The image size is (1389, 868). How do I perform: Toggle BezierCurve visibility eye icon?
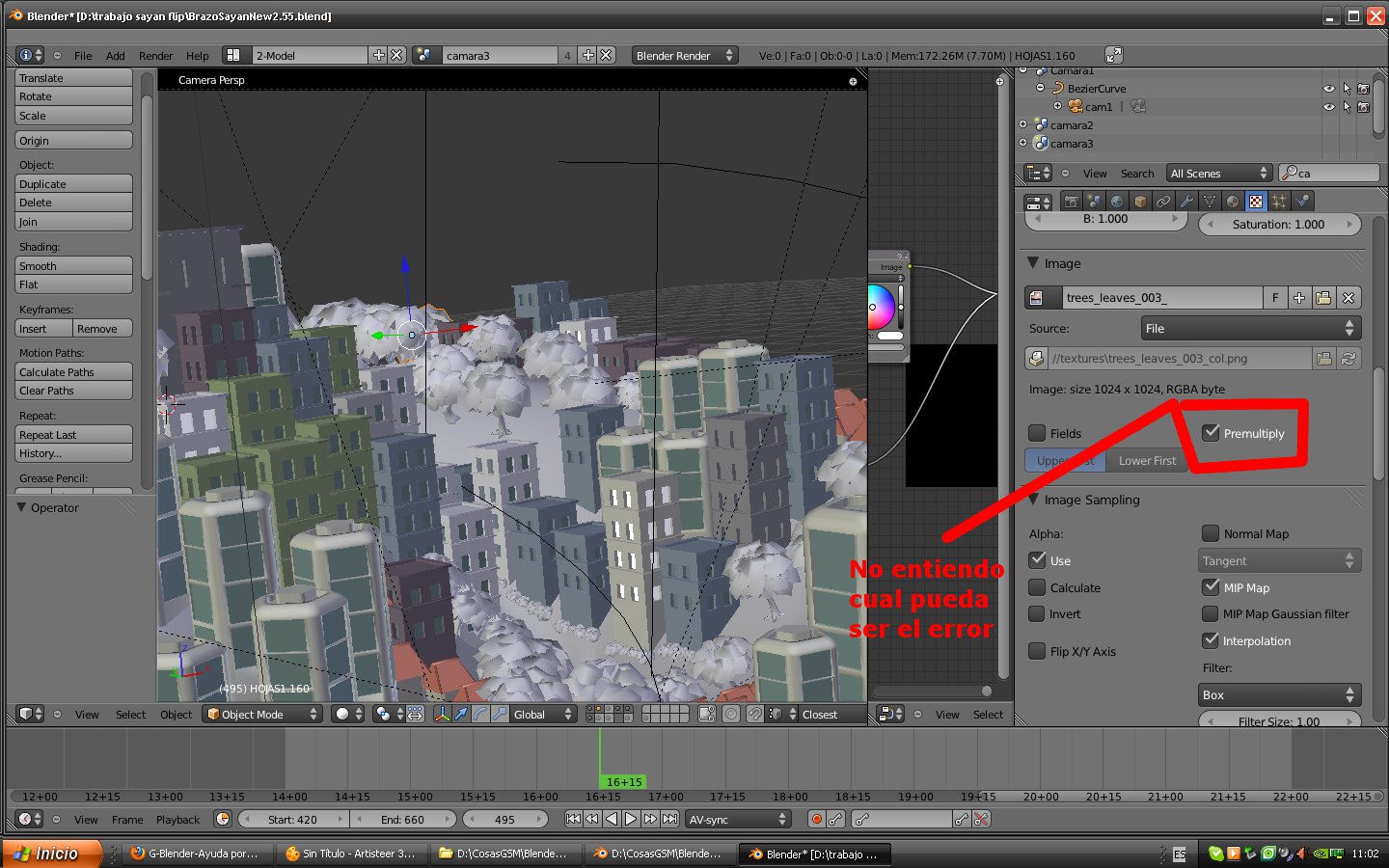pyautogui.click(x=1329, y=89)
